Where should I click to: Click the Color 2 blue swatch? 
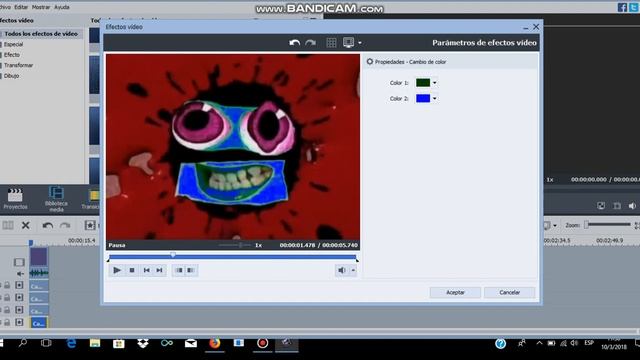[x=423, y=98]
